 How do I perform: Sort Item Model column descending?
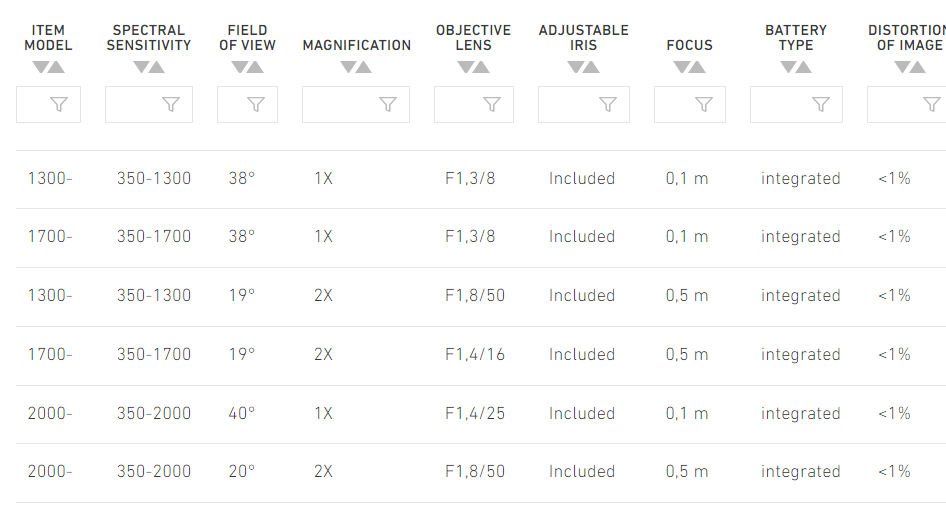pyautogui.click(x=41, y=67)
